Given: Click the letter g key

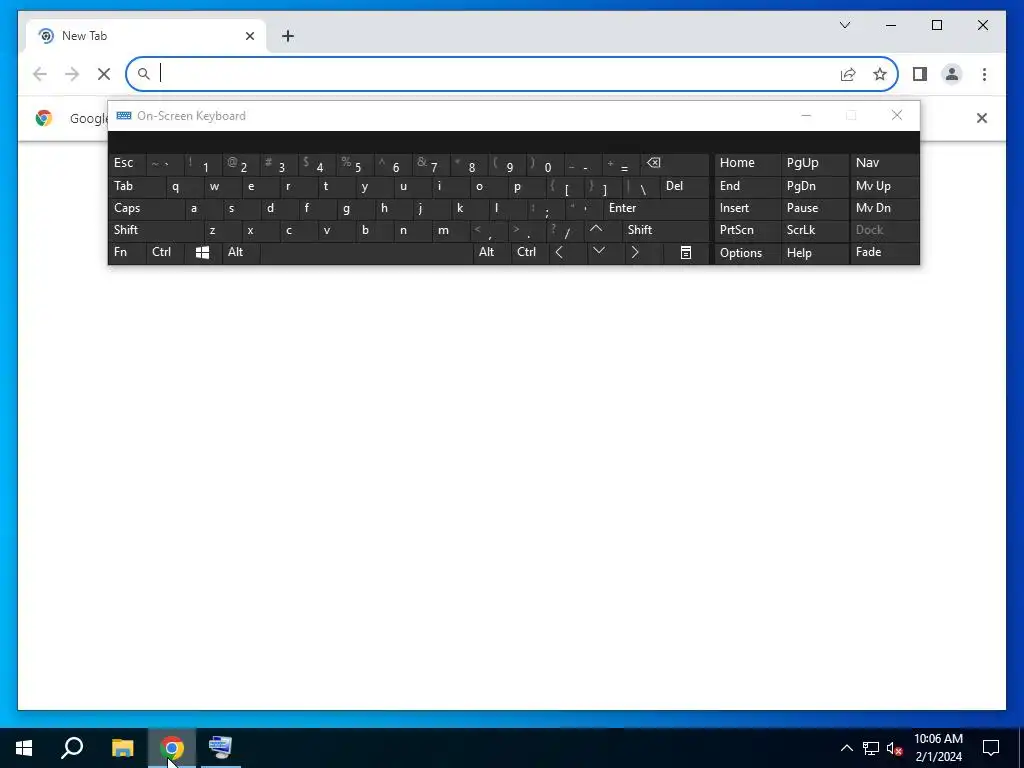Looking at the screenshot, I should (x=356, y=208).
